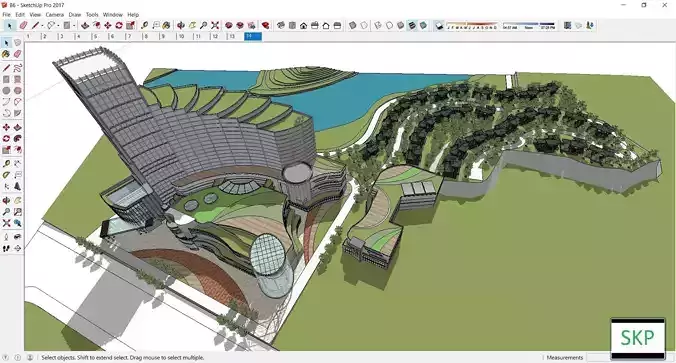Select the Protractor tool
Screen dimensions: 676x363
[6, 175]
